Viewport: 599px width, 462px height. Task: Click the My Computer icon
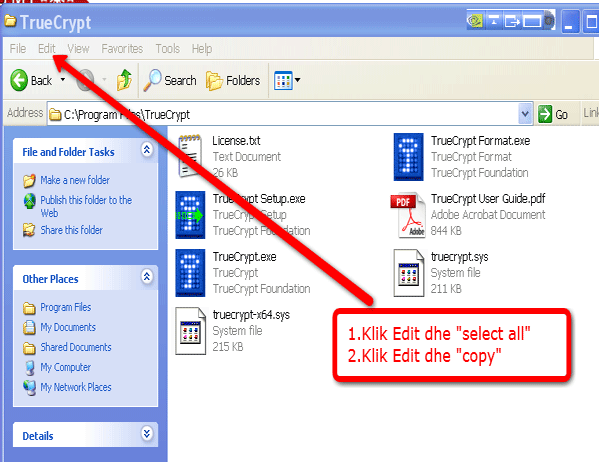[29, 368]
